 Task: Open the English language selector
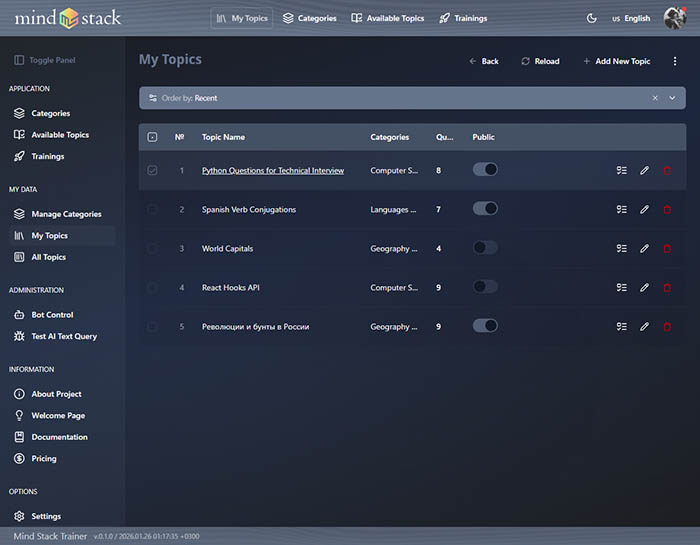[631, 18]
